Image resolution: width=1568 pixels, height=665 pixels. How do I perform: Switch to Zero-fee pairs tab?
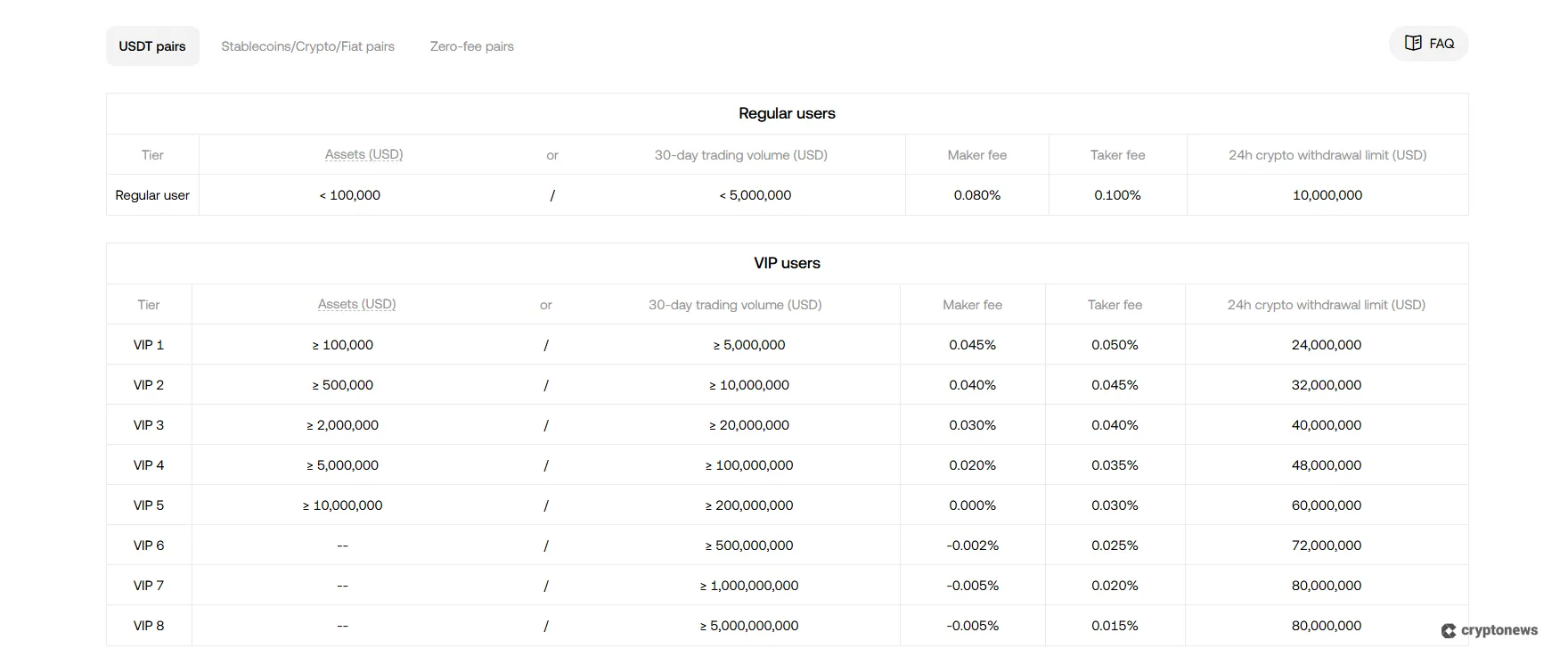tap(472, 46)
